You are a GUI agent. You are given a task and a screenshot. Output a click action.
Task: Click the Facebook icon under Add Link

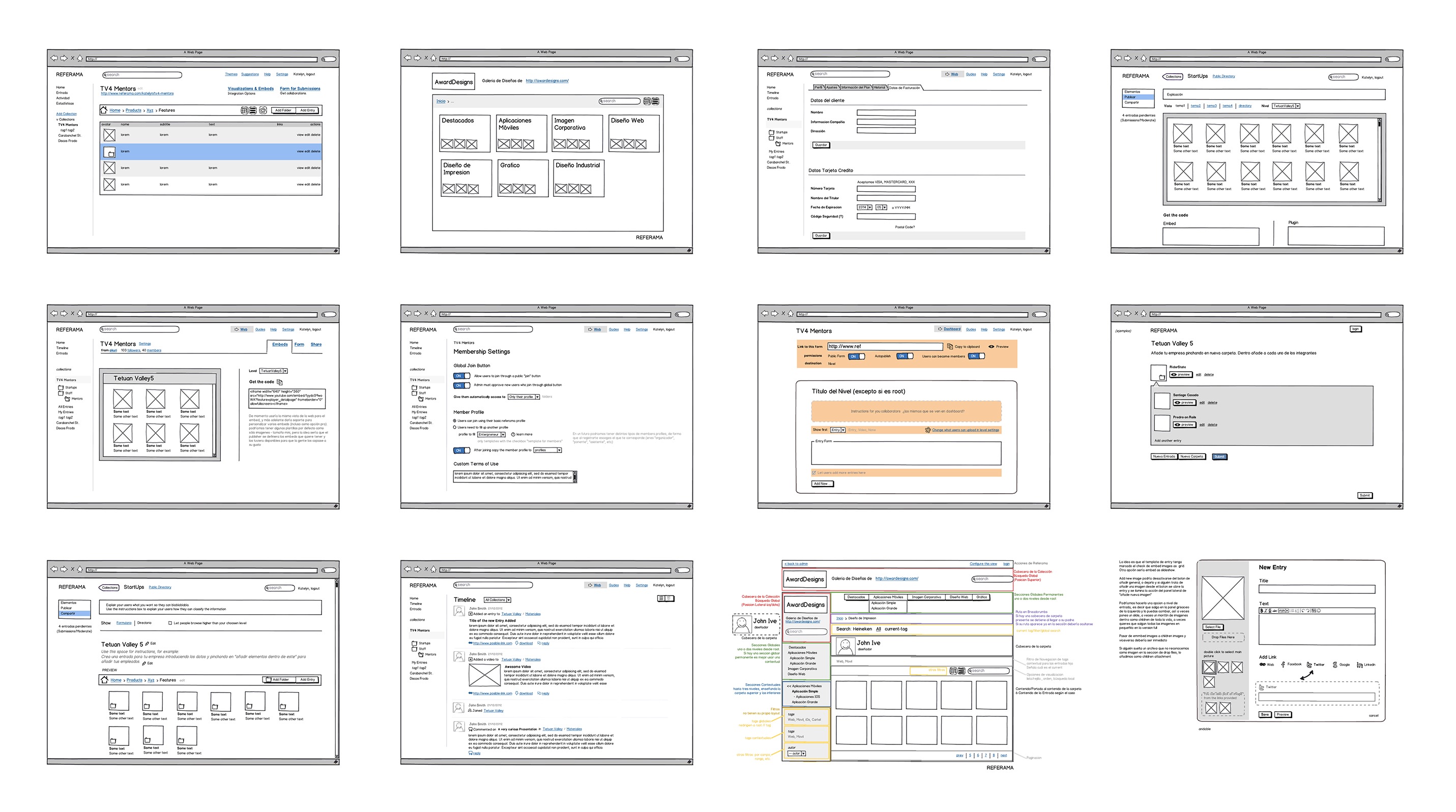coord(1283,665)
